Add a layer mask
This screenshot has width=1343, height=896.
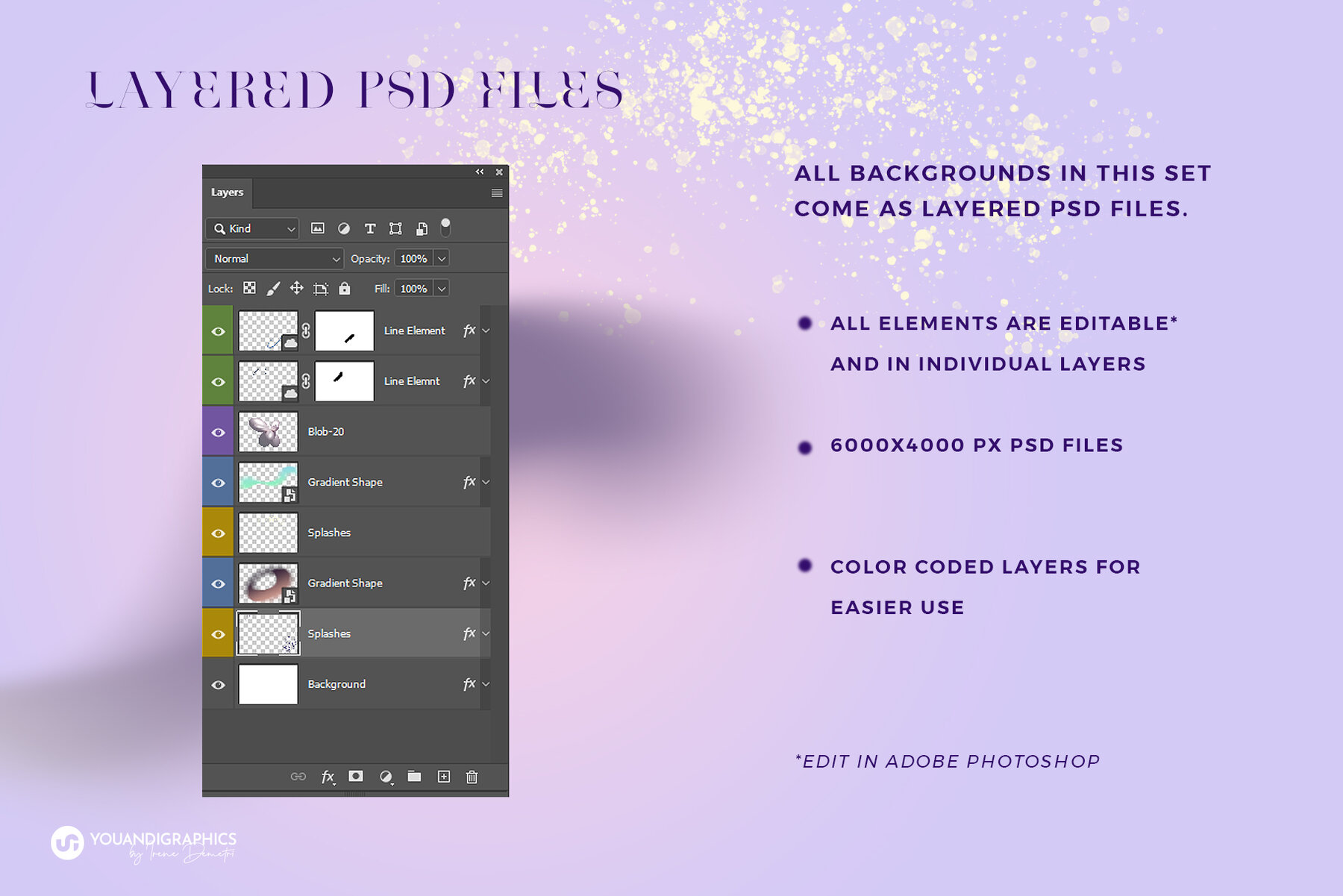coord(356,777)
